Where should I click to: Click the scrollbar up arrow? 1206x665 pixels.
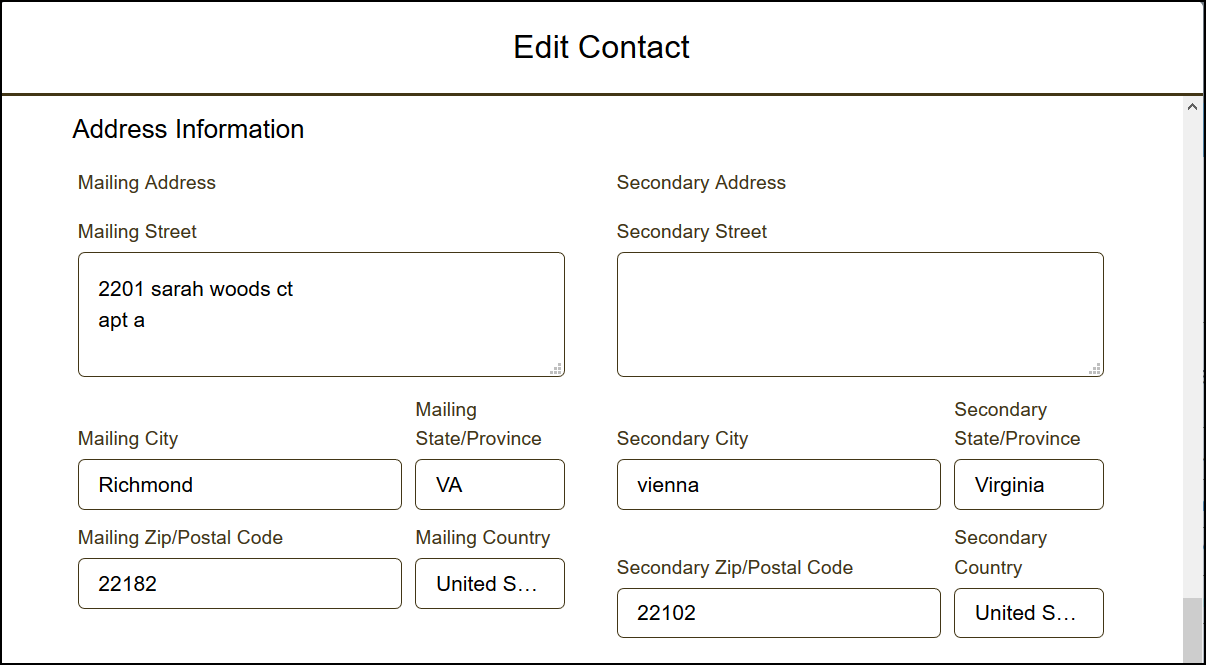tap(1192, 107)
